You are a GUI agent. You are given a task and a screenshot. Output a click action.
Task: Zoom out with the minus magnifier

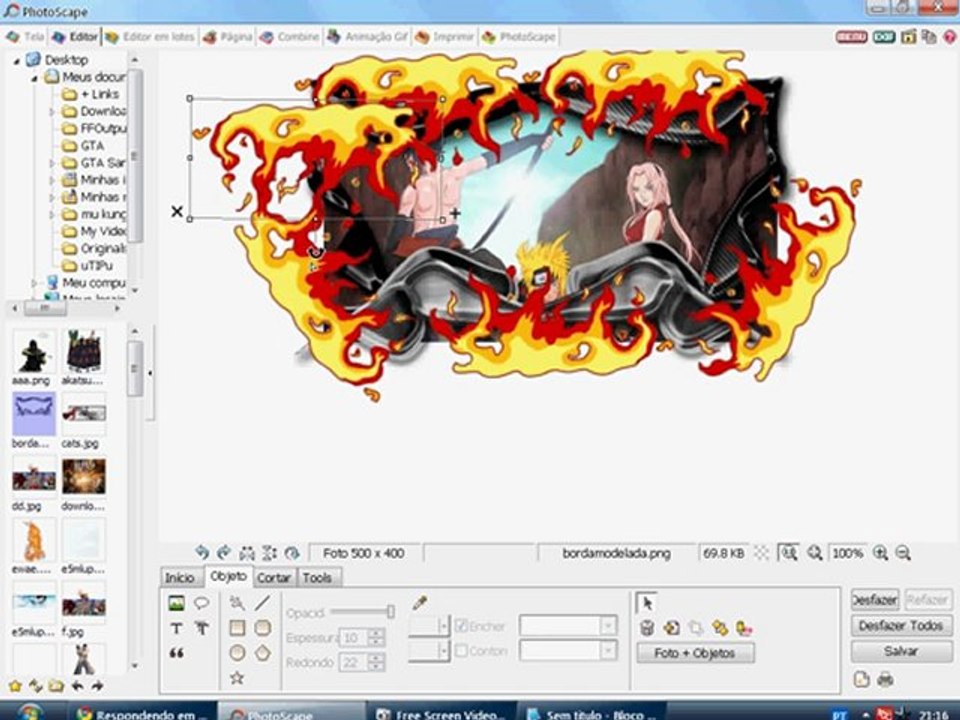903,553
